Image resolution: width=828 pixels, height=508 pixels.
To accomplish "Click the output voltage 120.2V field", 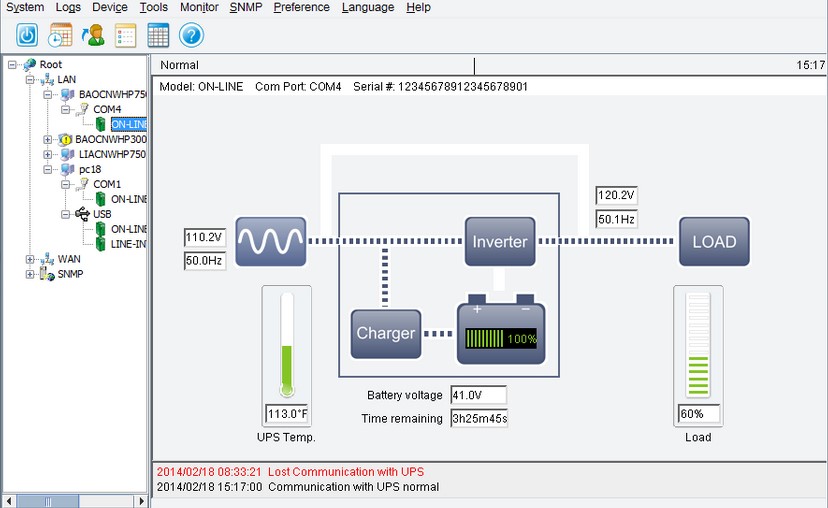I will click(x=617, y=195).
